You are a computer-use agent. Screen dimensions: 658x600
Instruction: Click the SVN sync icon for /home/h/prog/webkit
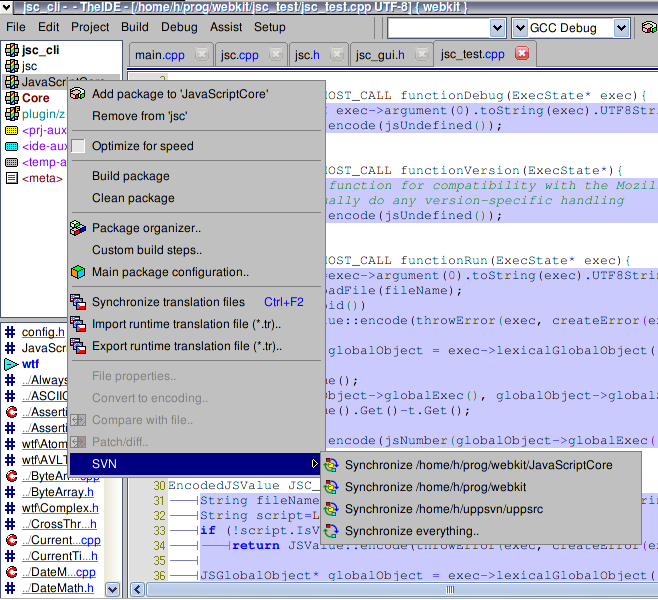(x=331, y=487)
